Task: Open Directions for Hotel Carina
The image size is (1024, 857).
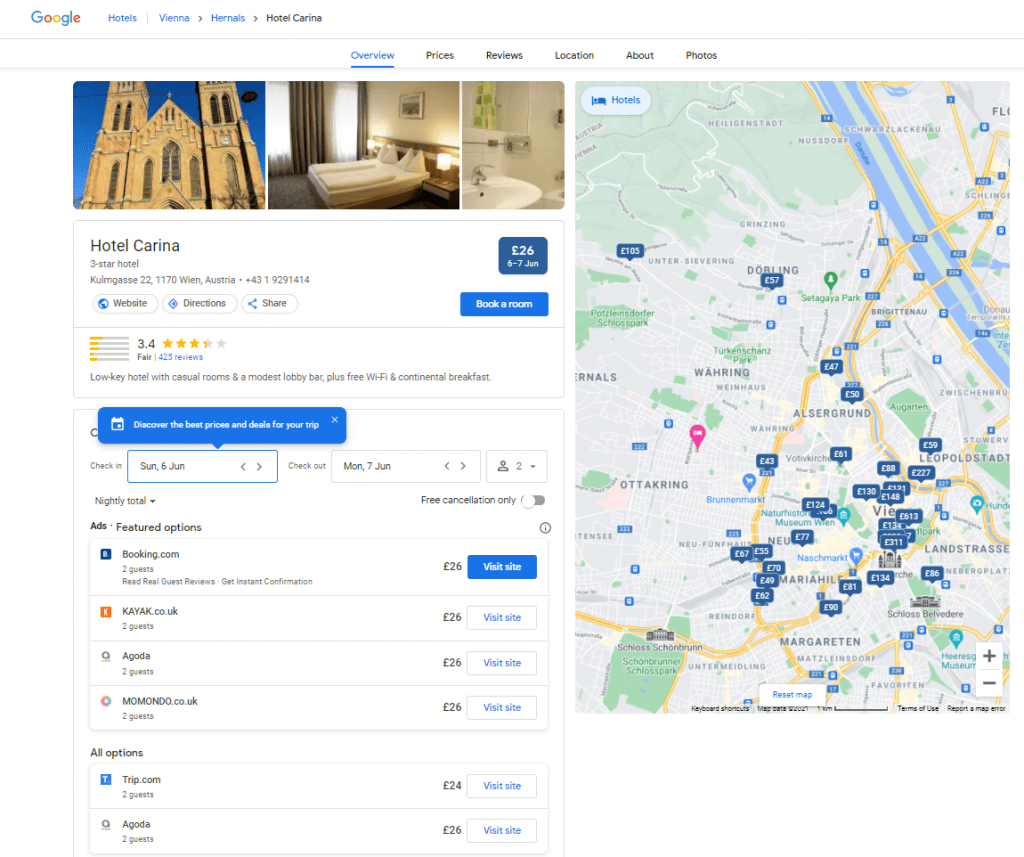Action: pos(173,302)
